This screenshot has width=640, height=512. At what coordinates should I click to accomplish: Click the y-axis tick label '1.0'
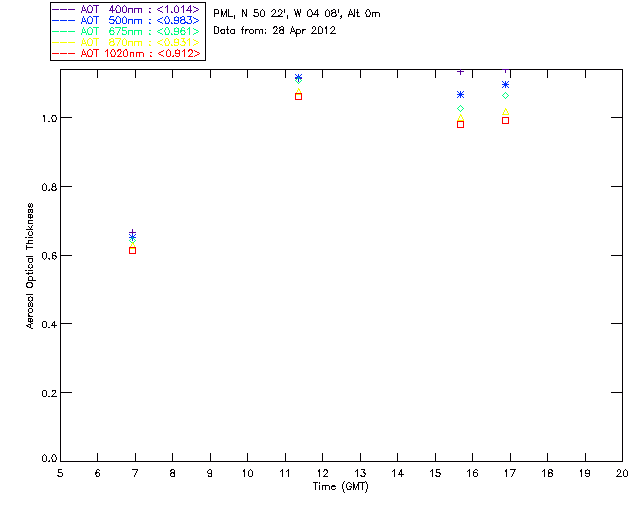click(49, 118)
